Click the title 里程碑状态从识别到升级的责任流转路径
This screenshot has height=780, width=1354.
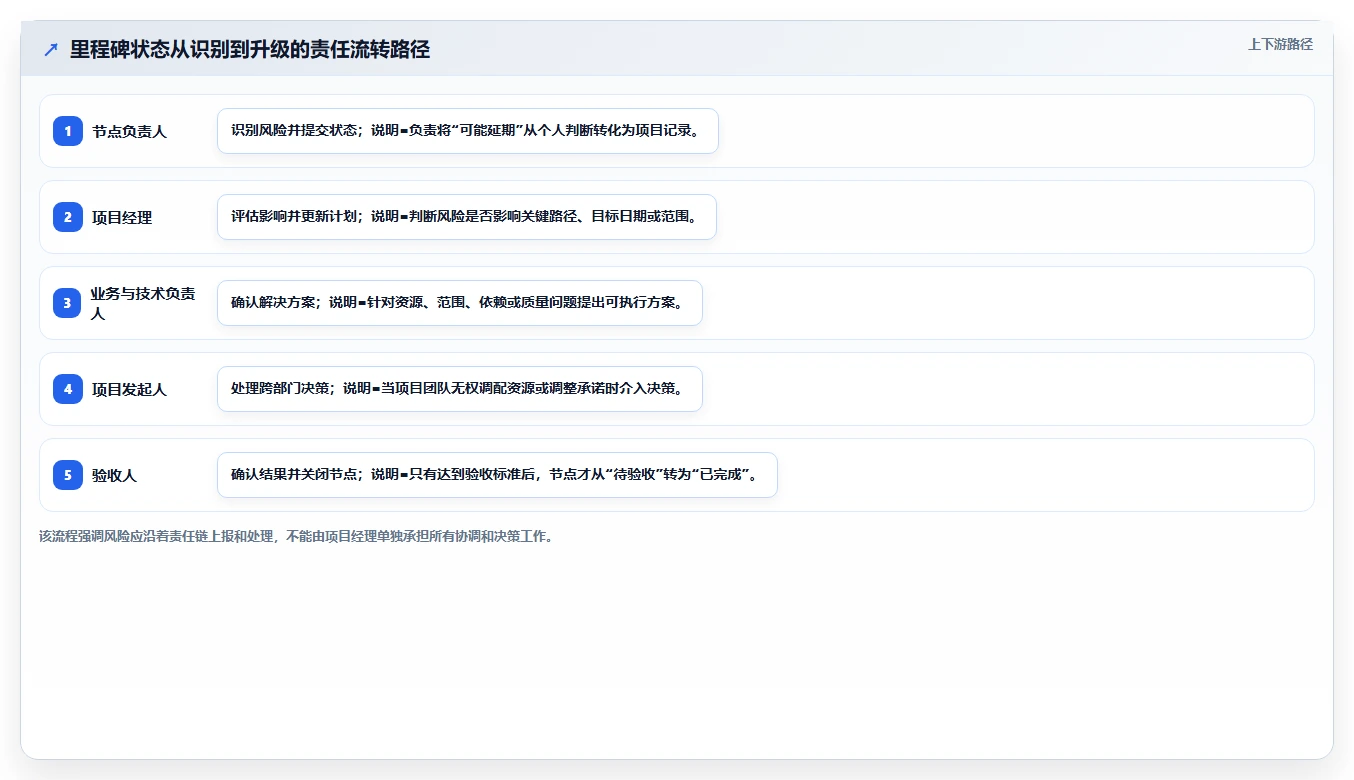point(250,50)
